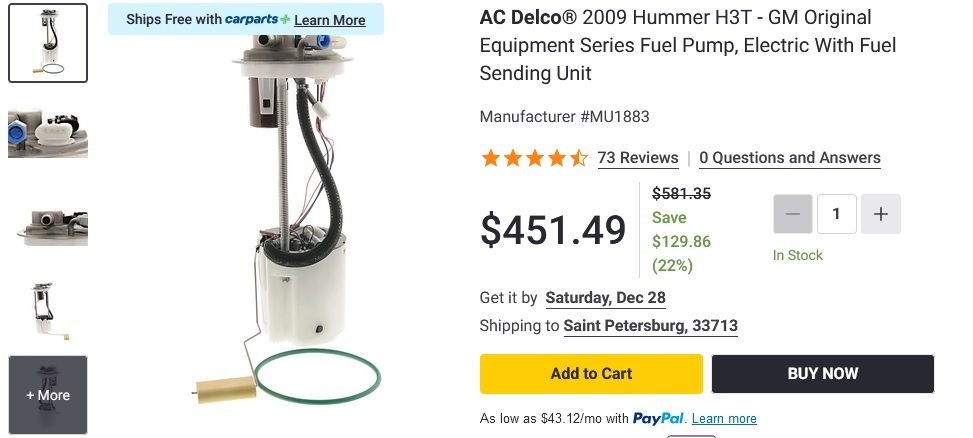Click the star rating icons
The image size is (973, 438).
tap(534, 158)
